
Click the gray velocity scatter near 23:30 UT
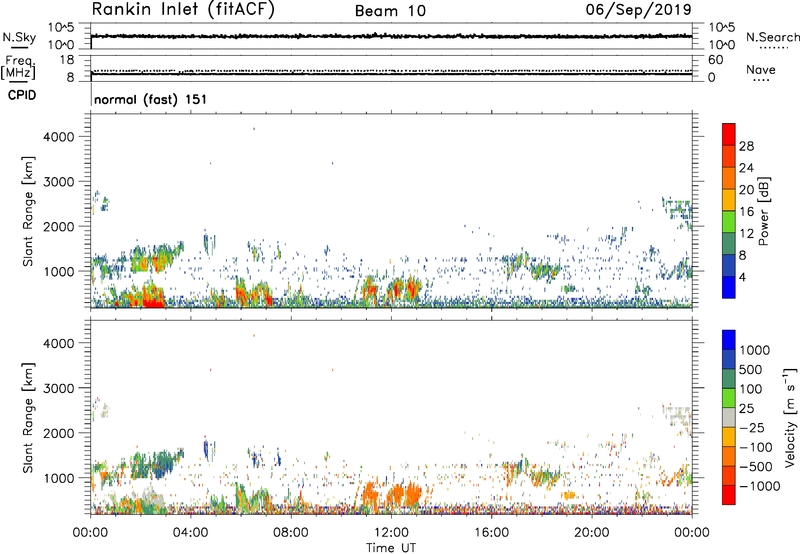coord(680,415)
